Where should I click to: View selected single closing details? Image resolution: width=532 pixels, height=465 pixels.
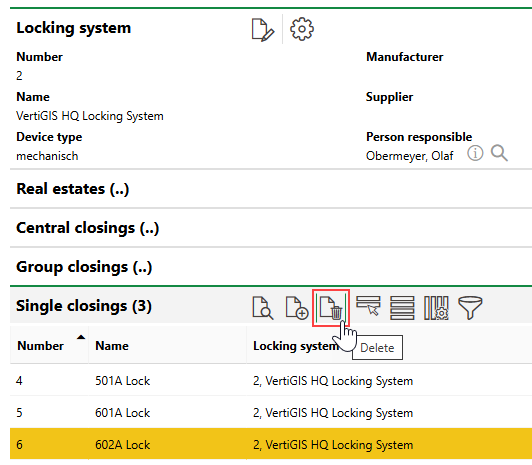coord(263,308)
